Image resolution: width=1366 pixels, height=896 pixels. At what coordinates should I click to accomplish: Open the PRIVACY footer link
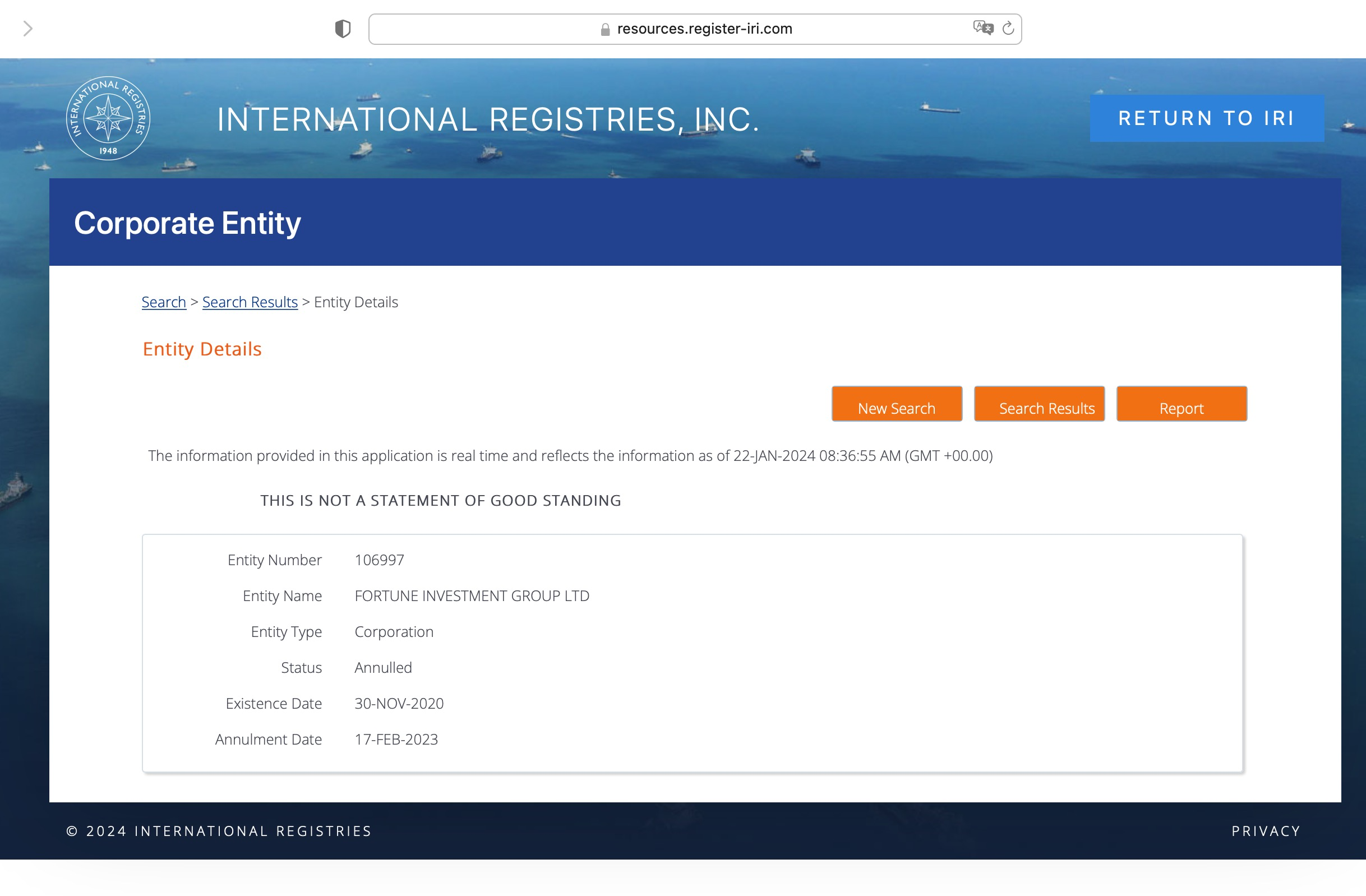click(x=1266, y=830)
